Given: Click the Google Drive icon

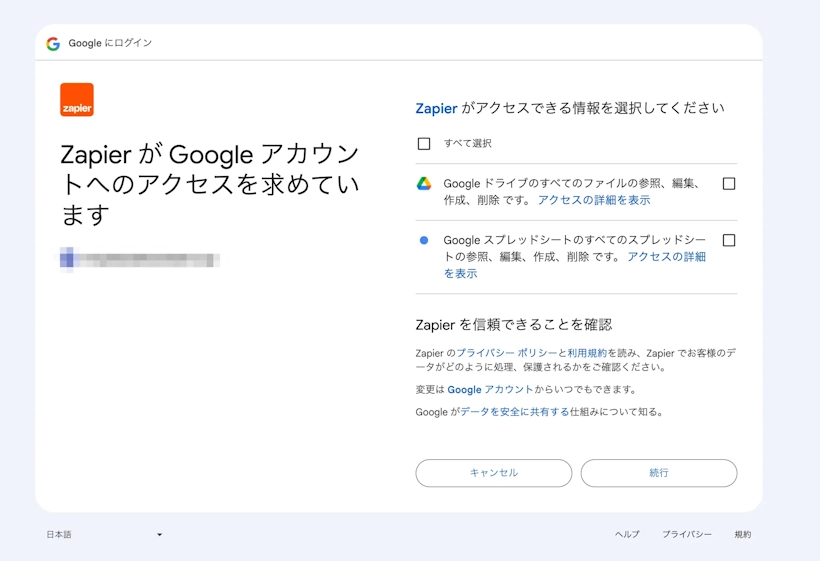Looking at the screenshot, I should 424,184.
